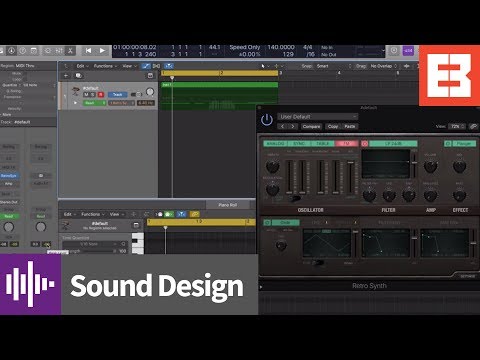Click the blue Track button on #default track
The width and height of the screenshot is (480, 360).
(117, 95)
